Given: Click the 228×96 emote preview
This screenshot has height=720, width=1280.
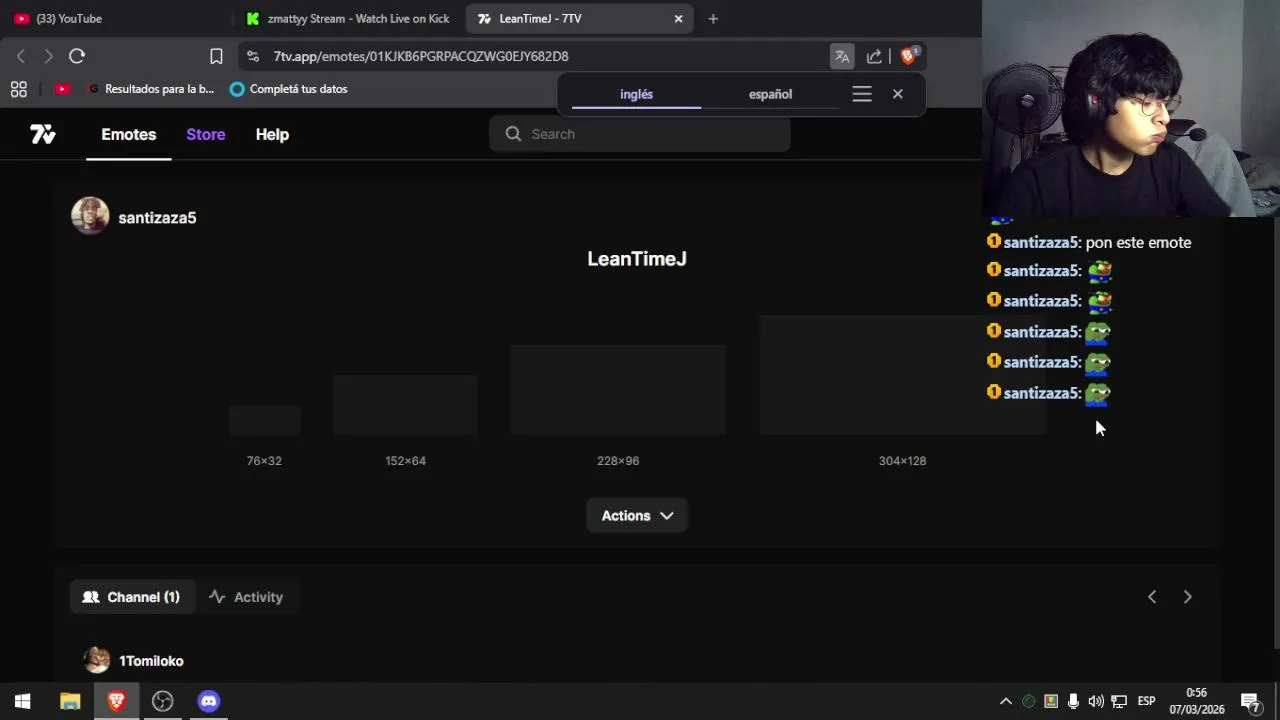Looking at the screenshot, I should (618, 391).
